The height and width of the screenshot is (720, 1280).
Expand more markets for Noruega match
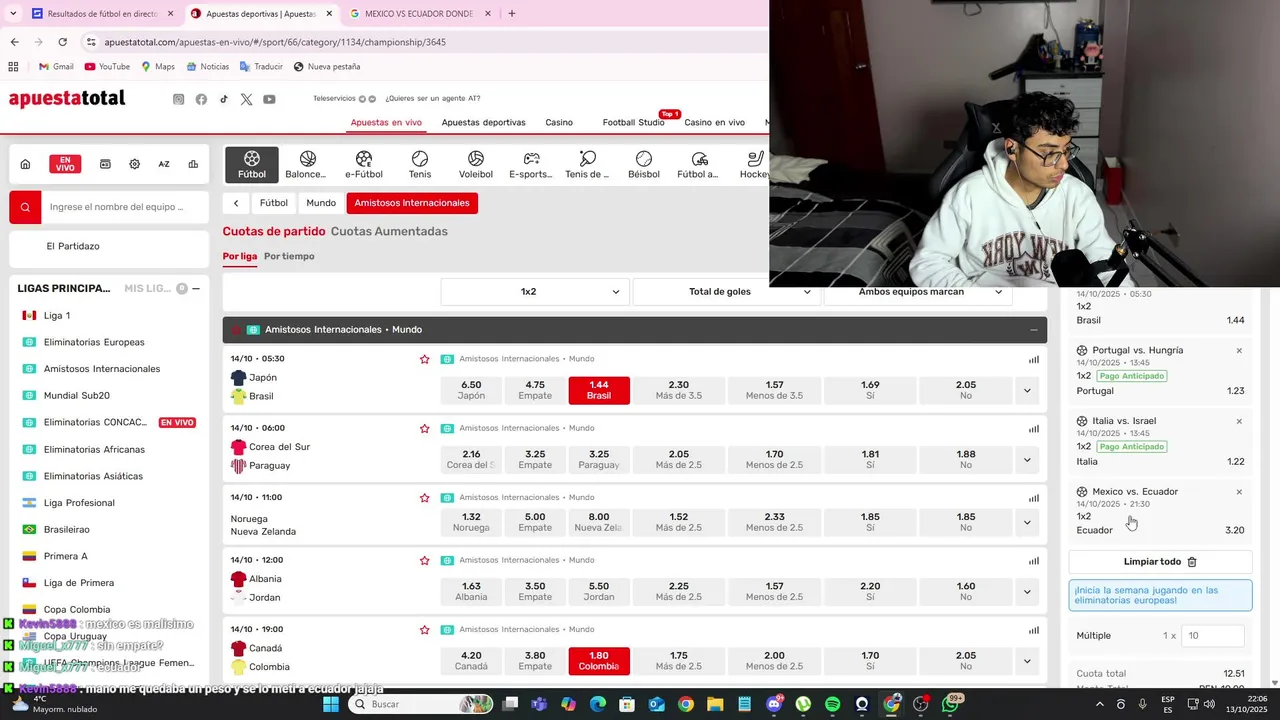[x=1027, y=522]
